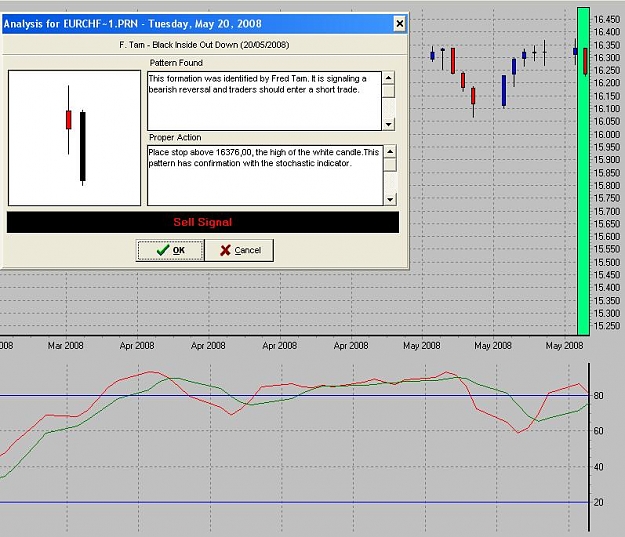Screen dimensions: 625x537
Task: Click the small red candle in pattern preview
Action: tap(69, 120)
